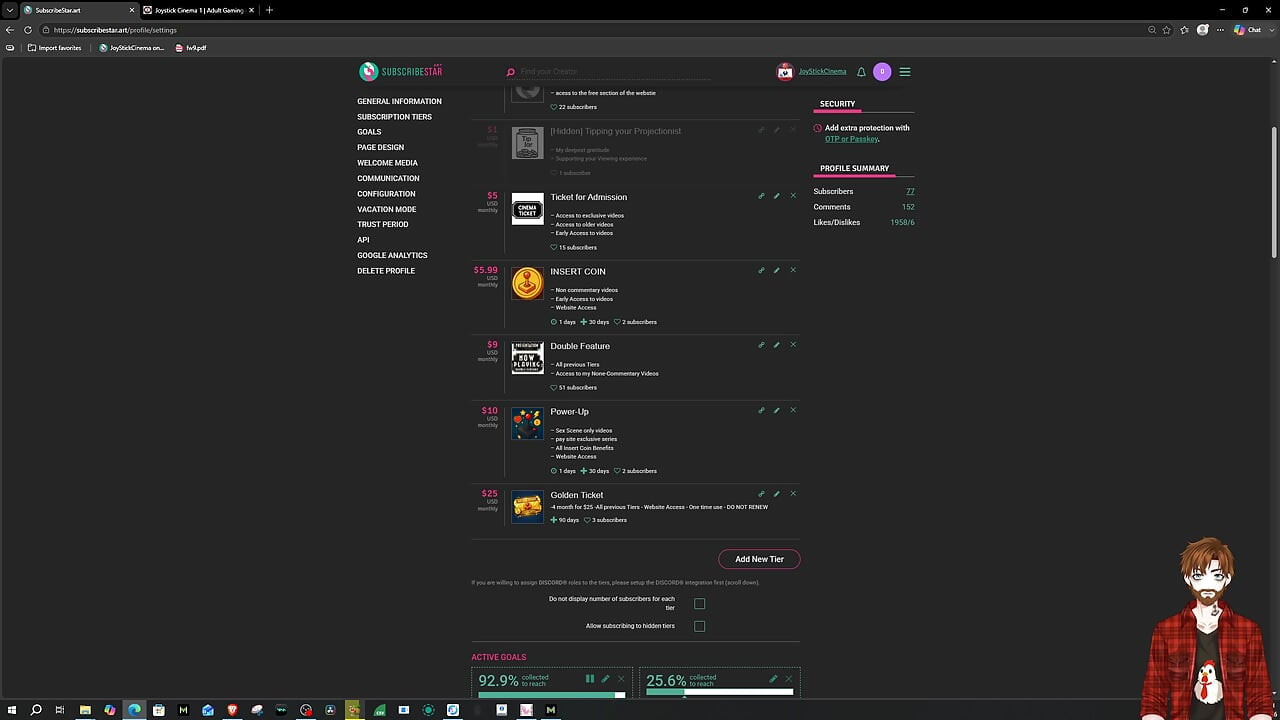The height and width of the screenshot is (720, 1280).
Task: Select Subscription Tiers in settings sidebar
Action: click(394, 117)
